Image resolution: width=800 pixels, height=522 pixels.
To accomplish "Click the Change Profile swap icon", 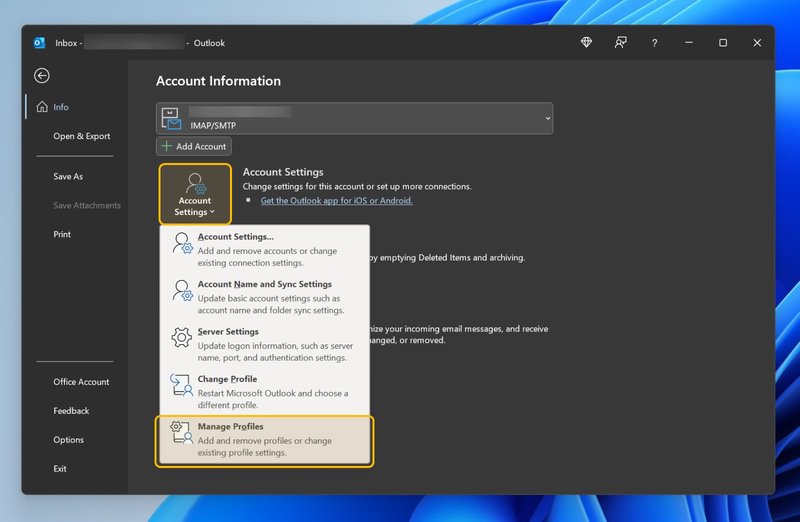I will click(x=182, y=385).
